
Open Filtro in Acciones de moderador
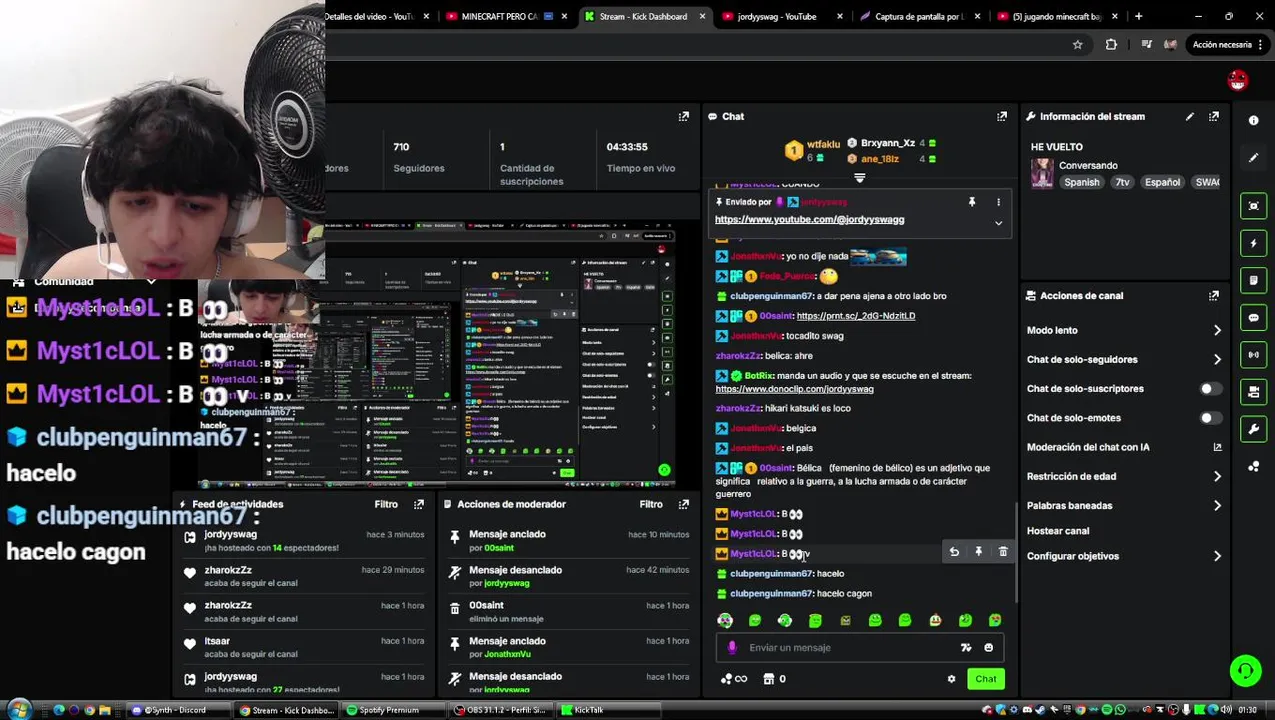tap(651, 504)
